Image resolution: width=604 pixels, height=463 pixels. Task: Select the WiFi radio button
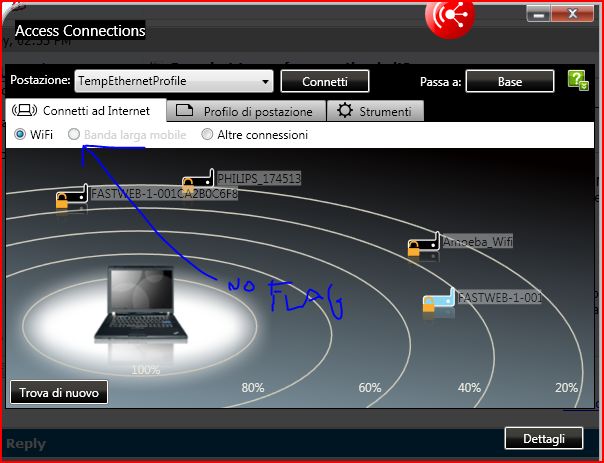click(20, 134)
